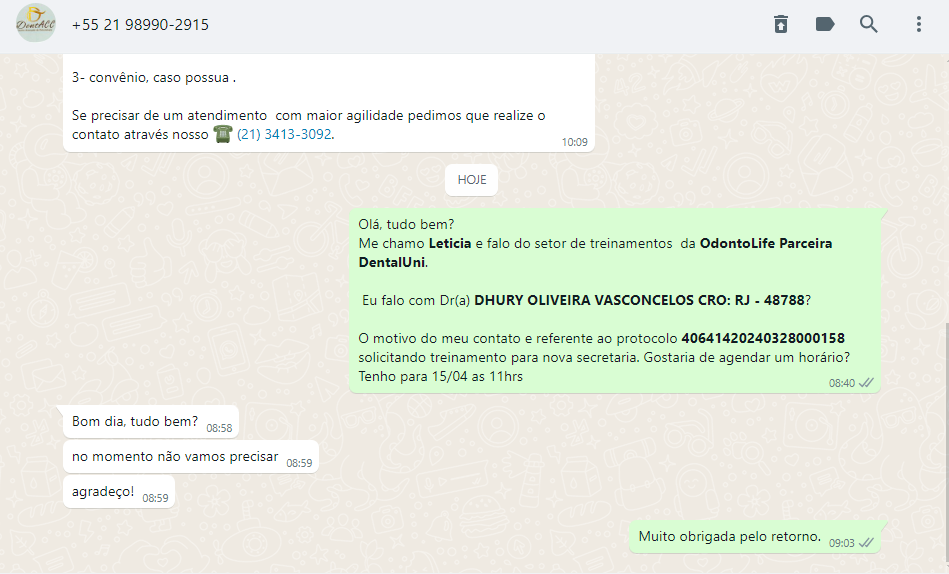
Task: Select the "agradeço!" message bubble
Action: point(119,492)
